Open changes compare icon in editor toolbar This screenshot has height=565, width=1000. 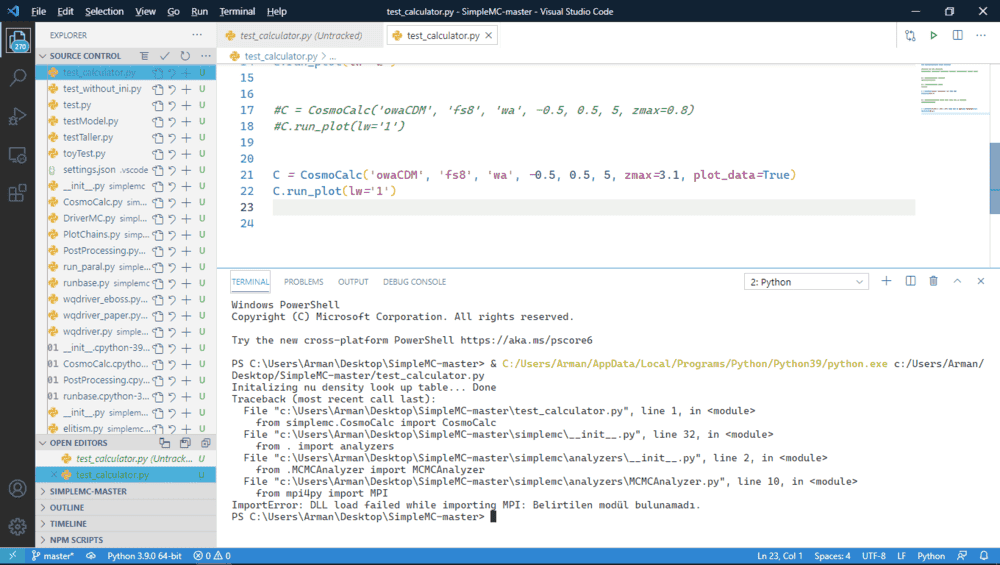click(x=910, y=36)
